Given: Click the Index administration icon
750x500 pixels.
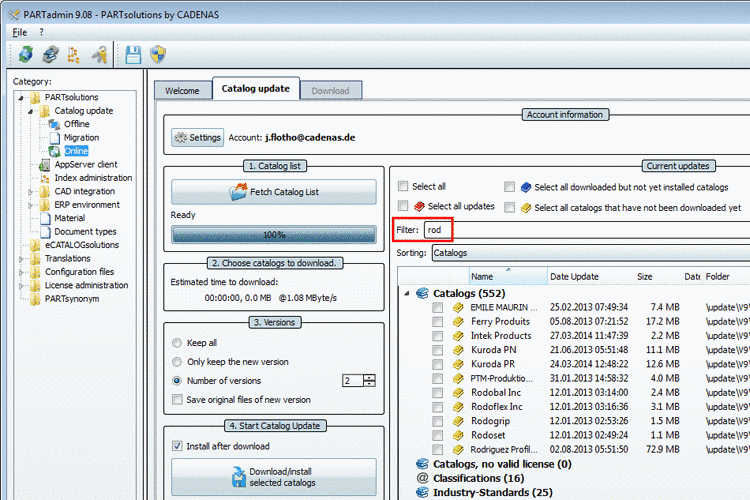Looking at the screenshot, I should click(45, 178).
